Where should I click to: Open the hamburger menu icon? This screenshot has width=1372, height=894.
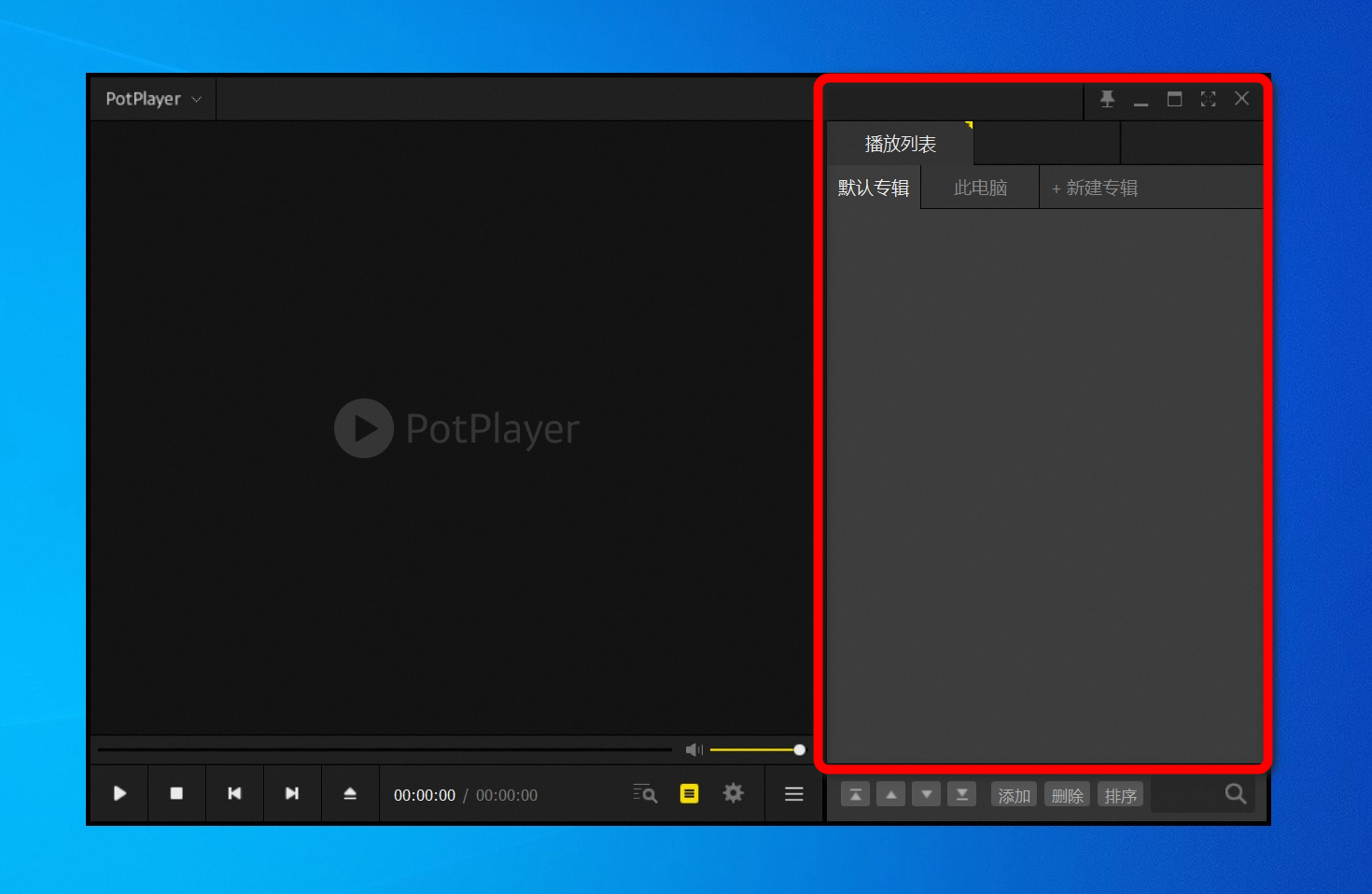coord(794,794)
